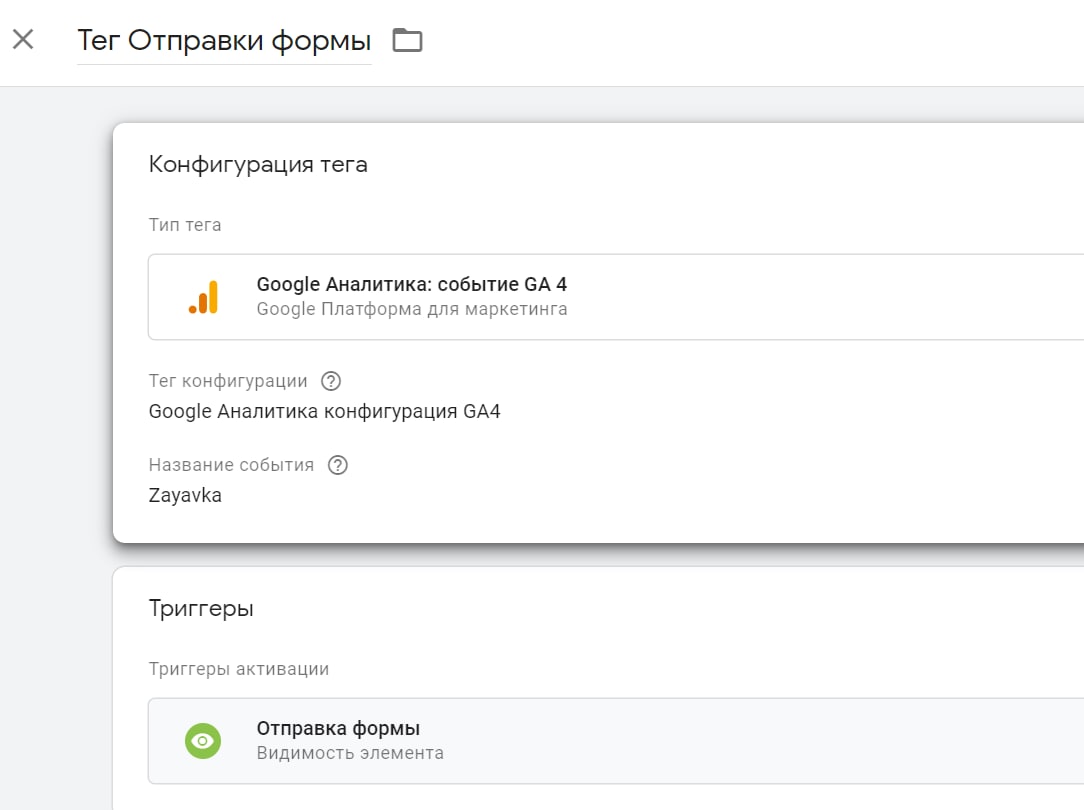Click the 'Название события' label
The height and width of the screenshot is (810, 1084).
point(231,465)
